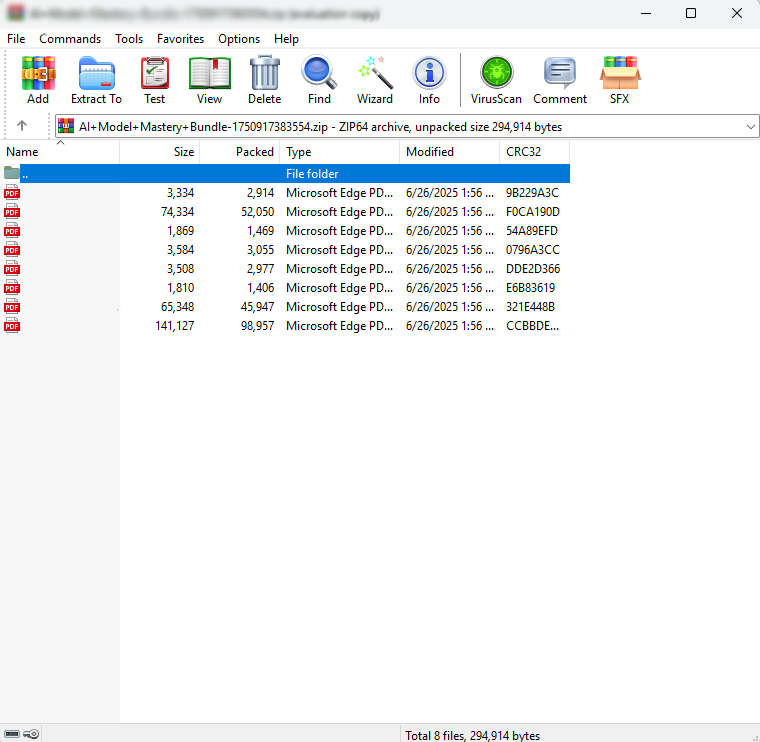Create SFX self-extracting archive
The image size is (760, 742).
click(x=620, y=80)
